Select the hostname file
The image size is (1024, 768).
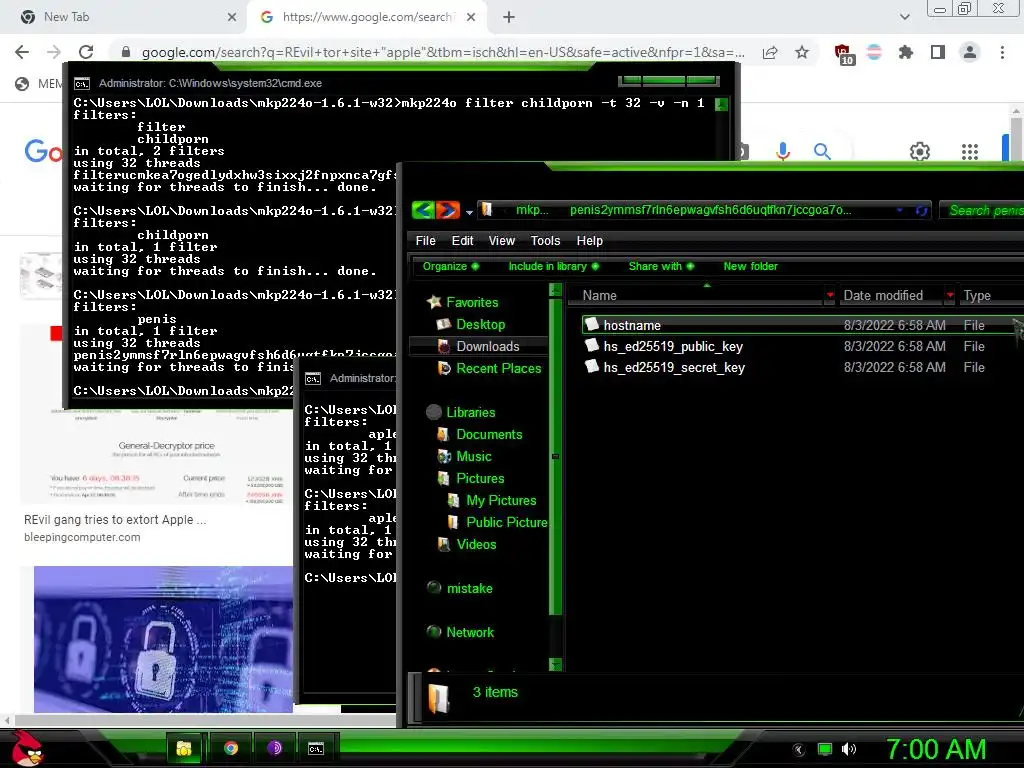(632, 325)
